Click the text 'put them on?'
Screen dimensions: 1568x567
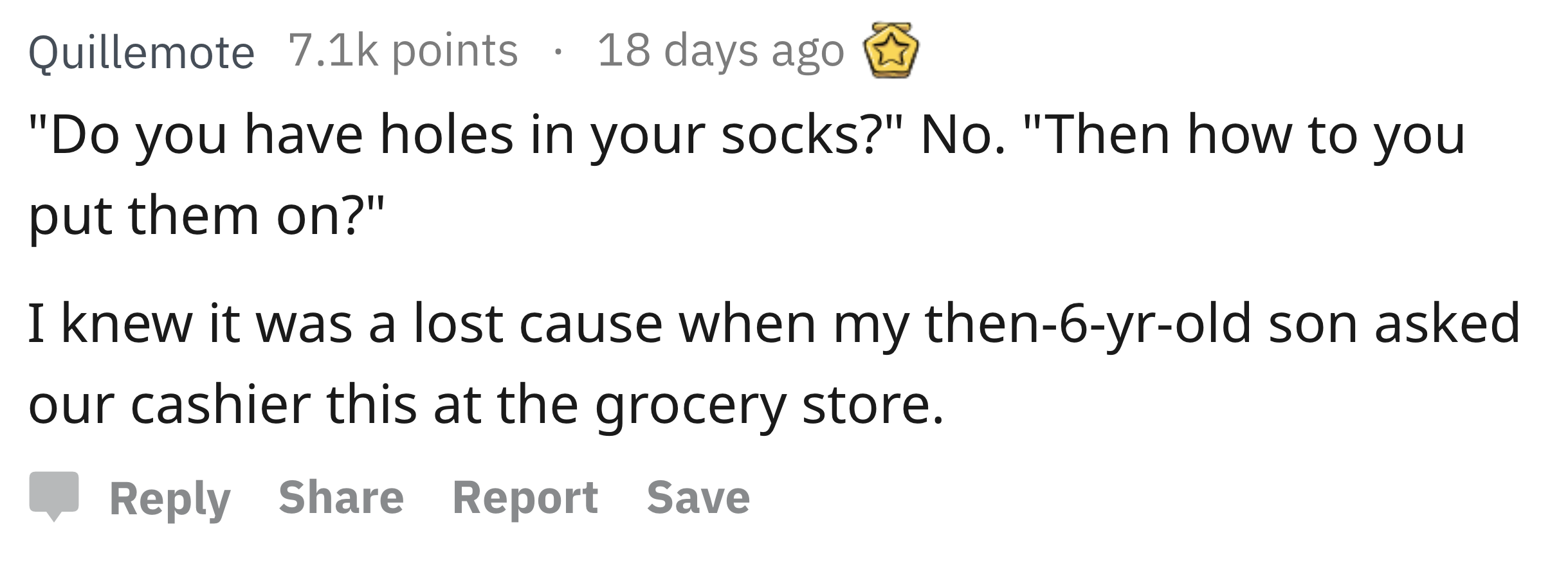[206, 217]
